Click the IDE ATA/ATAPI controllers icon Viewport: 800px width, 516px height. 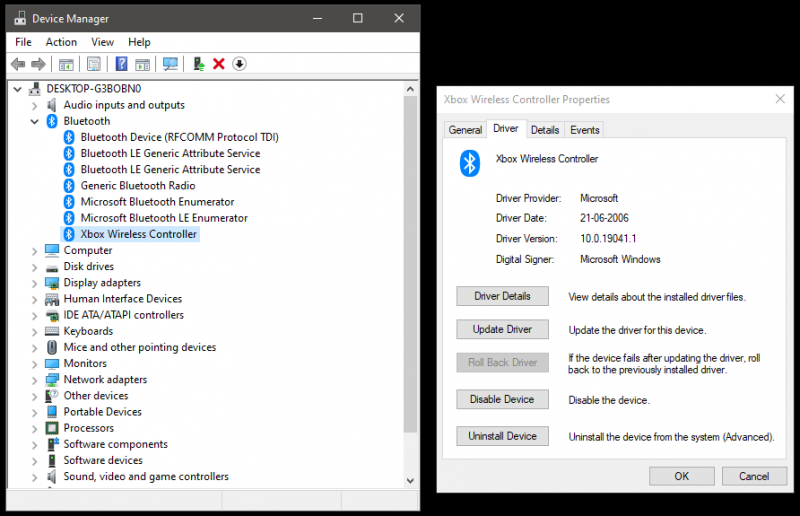click(52, 315)
